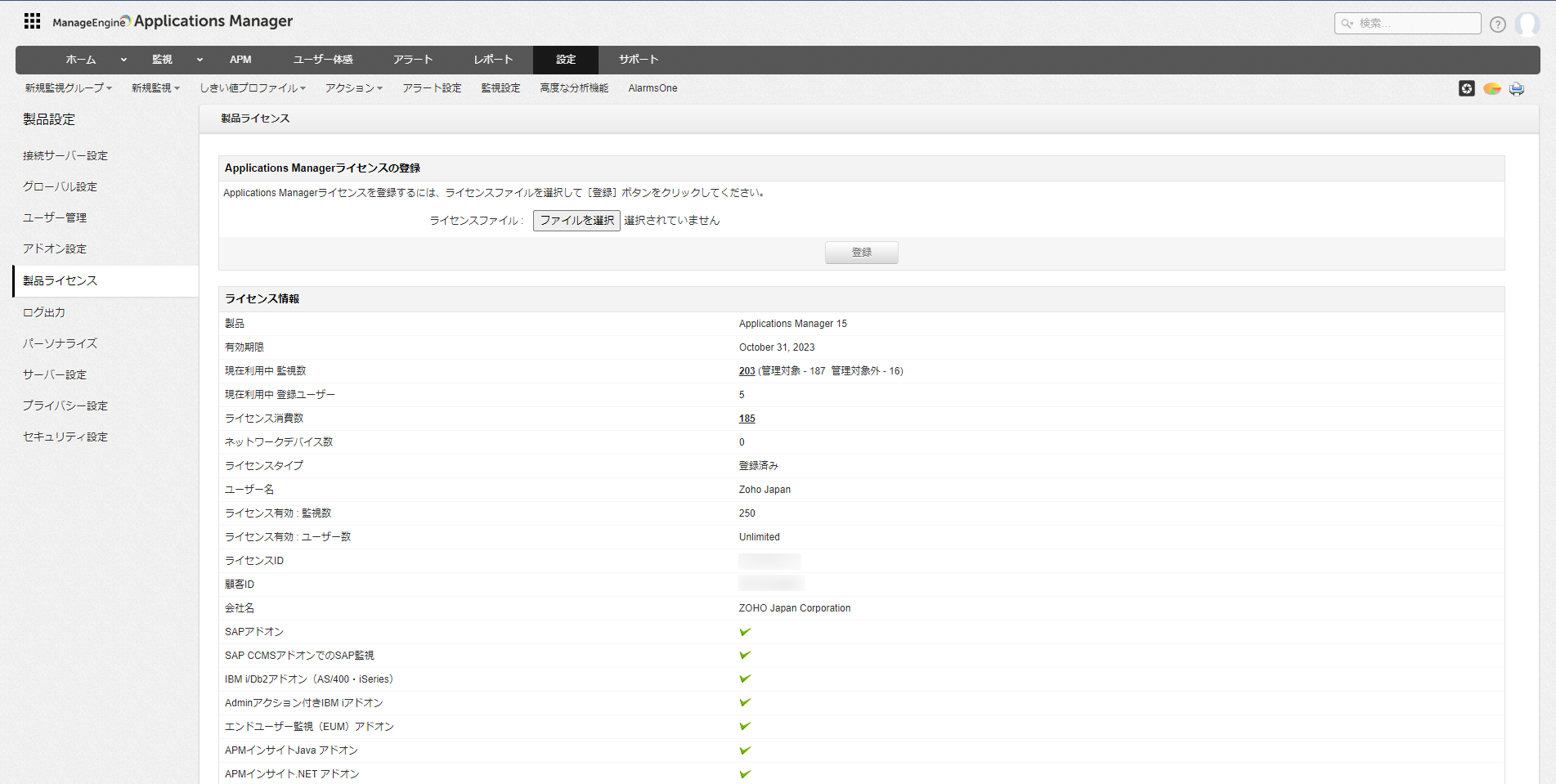Viewport: 1556px width, 784px height.
Task: Click the 製品ライセンス page heading
Action: pos(255,119)
